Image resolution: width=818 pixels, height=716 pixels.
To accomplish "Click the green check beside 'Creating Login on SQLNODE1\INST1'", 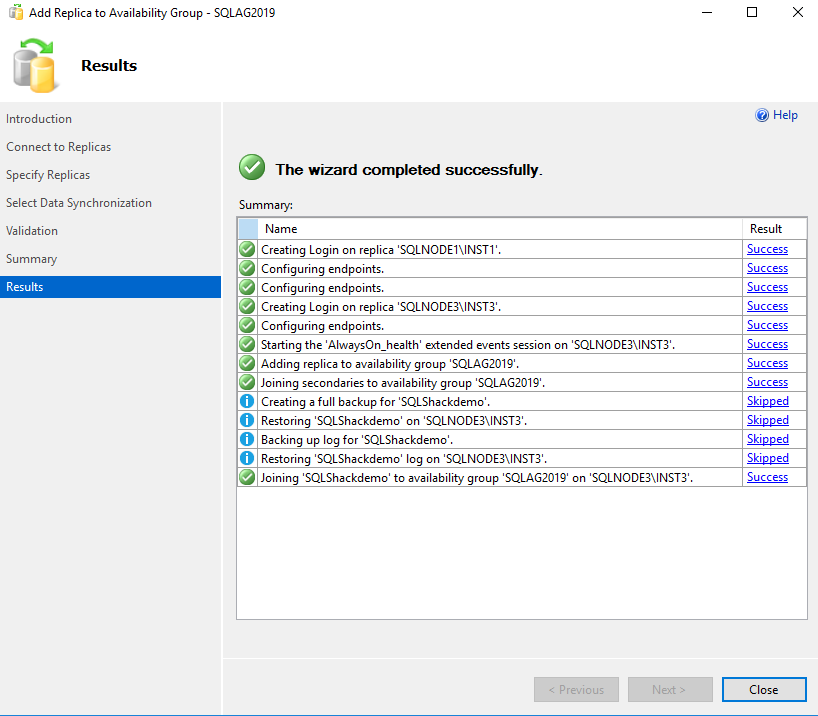I will pyautogui.click(x=247, y=249).
